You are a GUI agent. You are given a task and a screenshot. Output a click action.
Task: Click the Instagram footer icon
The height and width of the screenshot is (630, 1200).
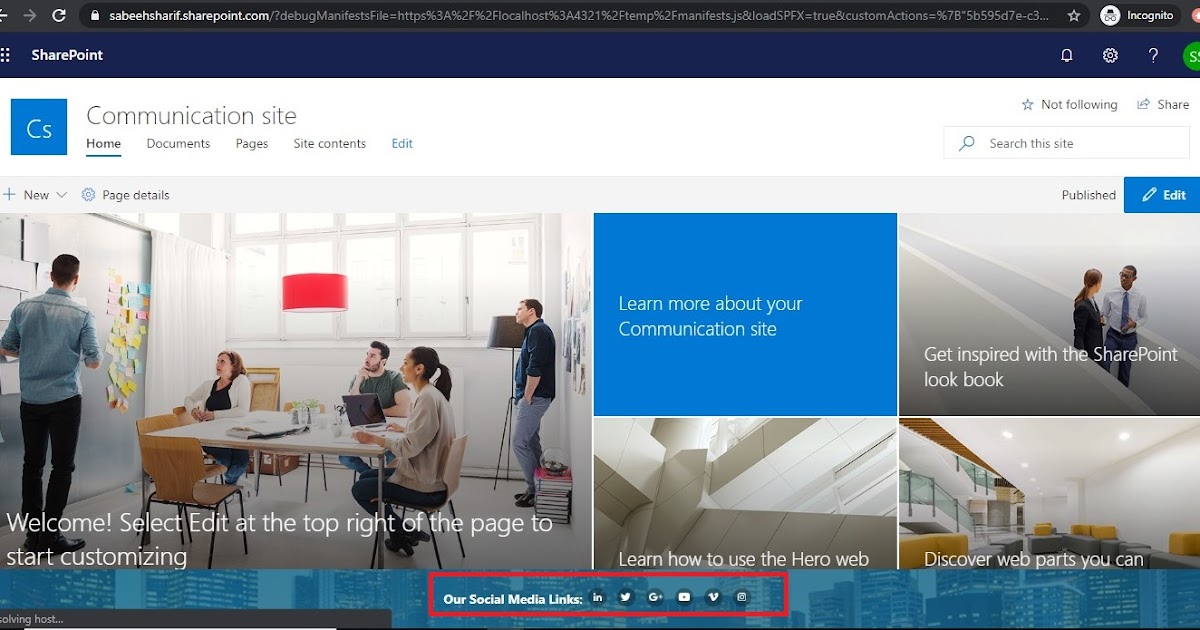(741, 596)
